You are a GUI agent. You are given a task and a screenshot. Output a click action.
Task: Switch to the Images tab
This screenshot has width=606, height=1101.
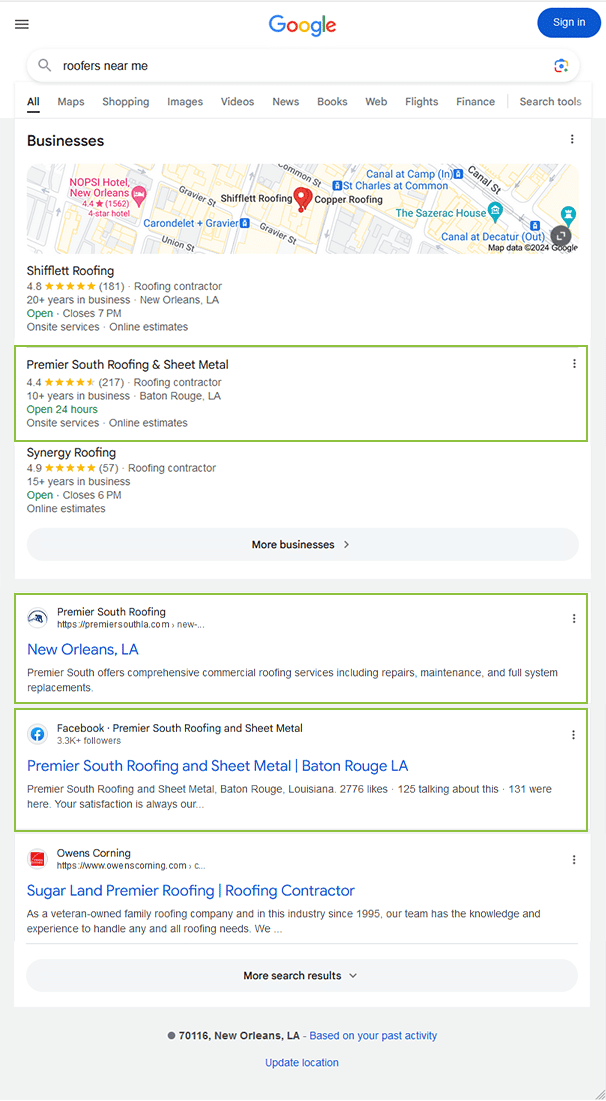pyautogui.click(x=185, y=102)
